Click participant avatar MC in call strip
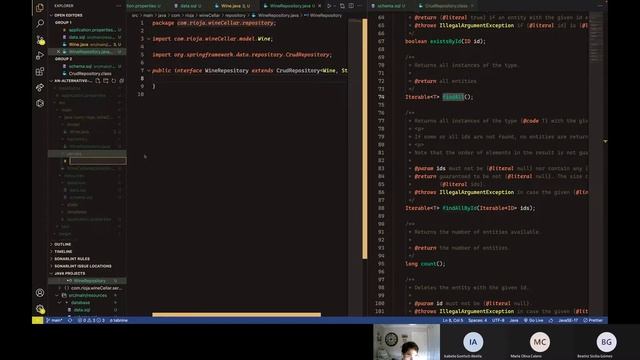This screenshot has width=640, height=360. tap(540, 342)
